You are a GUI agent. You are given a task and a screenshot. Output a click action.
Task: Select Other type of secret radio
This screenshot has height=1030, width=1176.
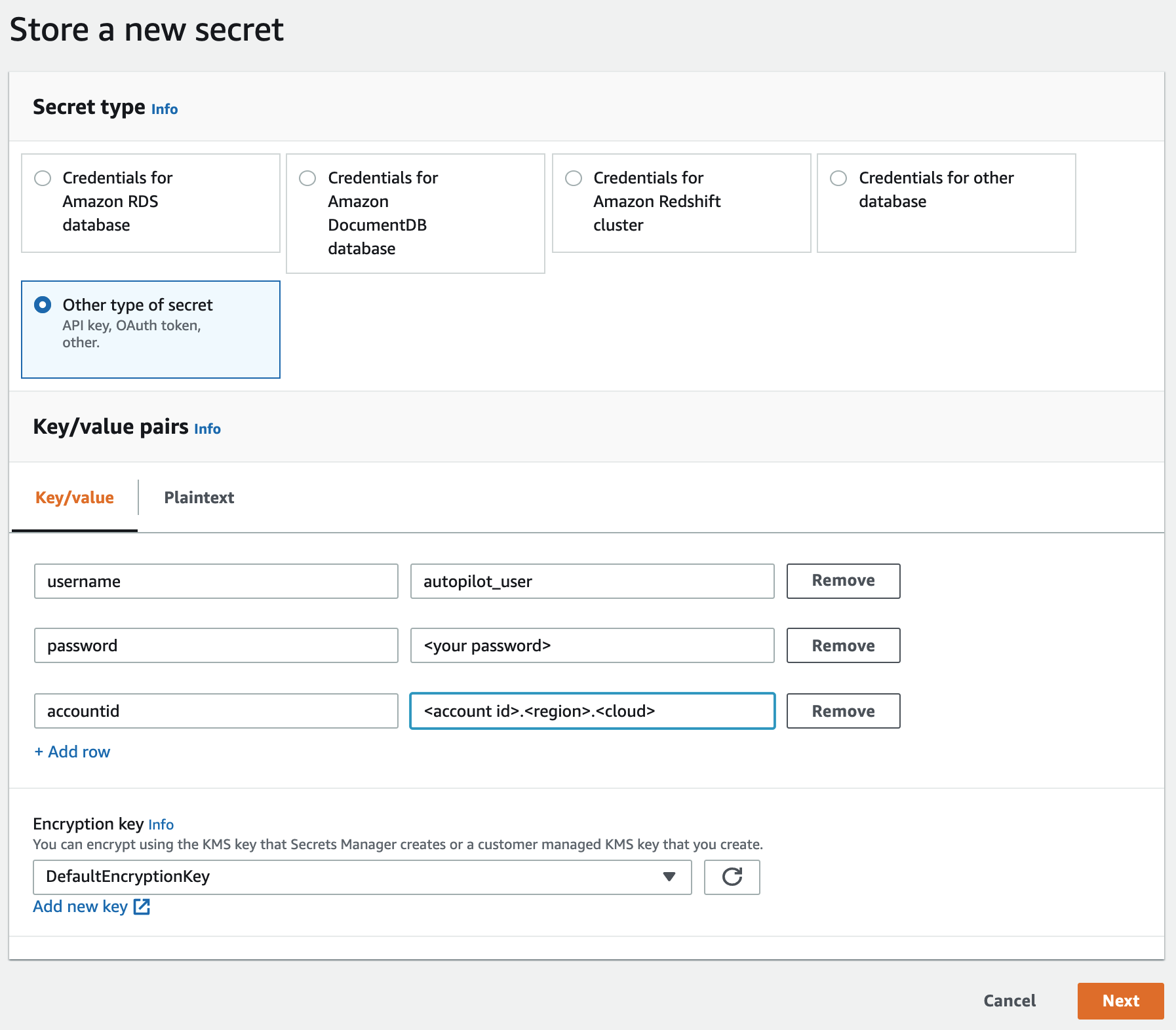43,305
